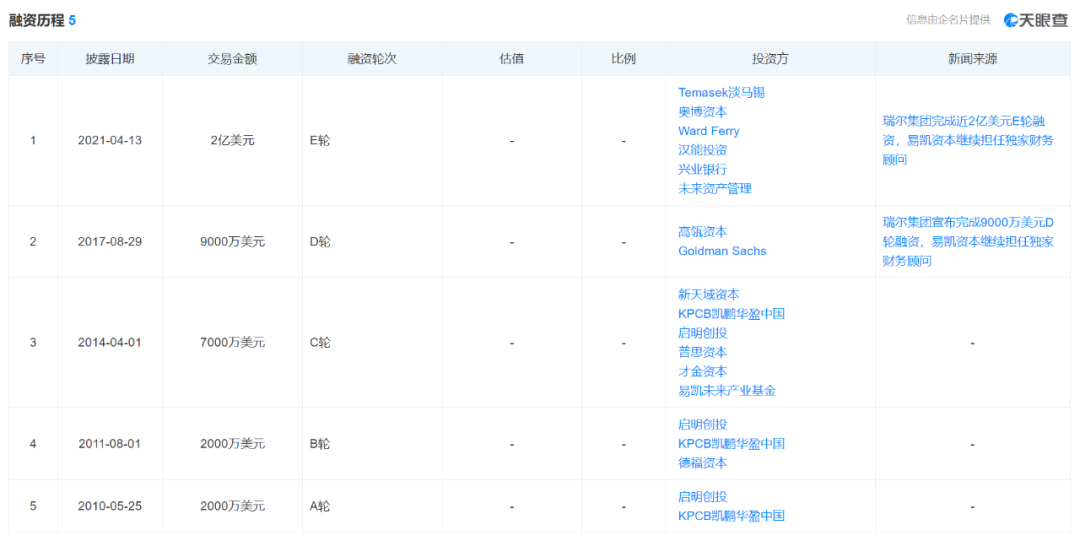1080x541 pixels.
Task: Click the 融资历程 section heading
Action: click(x=37, y=21)
